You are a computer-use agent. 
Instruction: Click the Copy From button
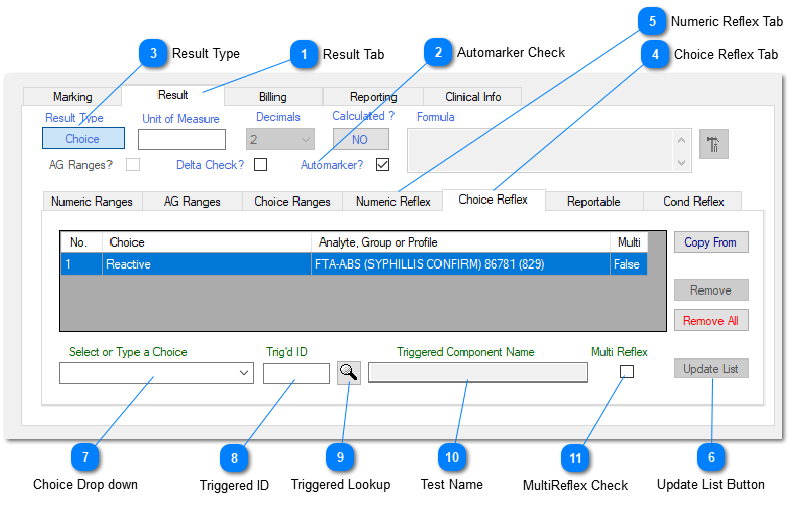710,243
